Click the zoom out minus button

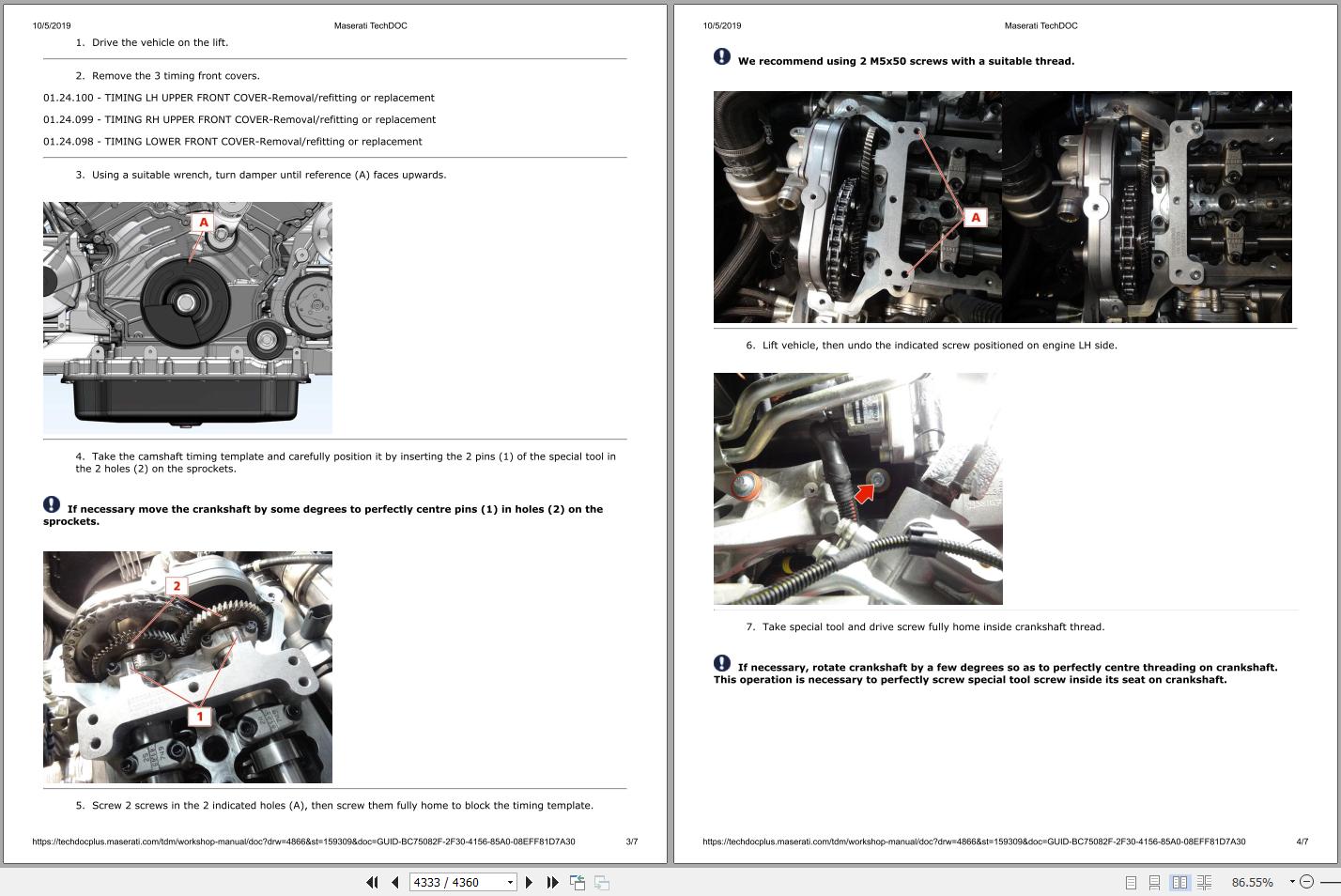tap(1306, 882)
